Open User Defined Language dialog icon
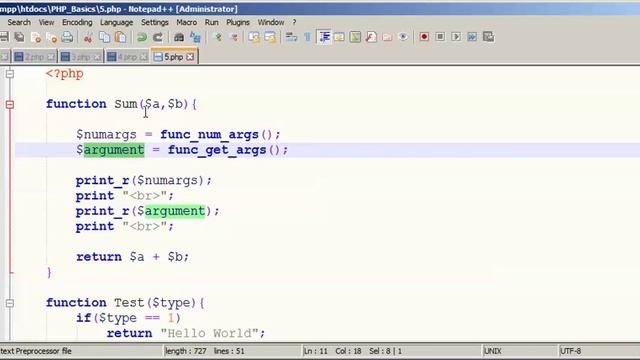640x360 pixels. pyautogui.click(x=339, y=37)
